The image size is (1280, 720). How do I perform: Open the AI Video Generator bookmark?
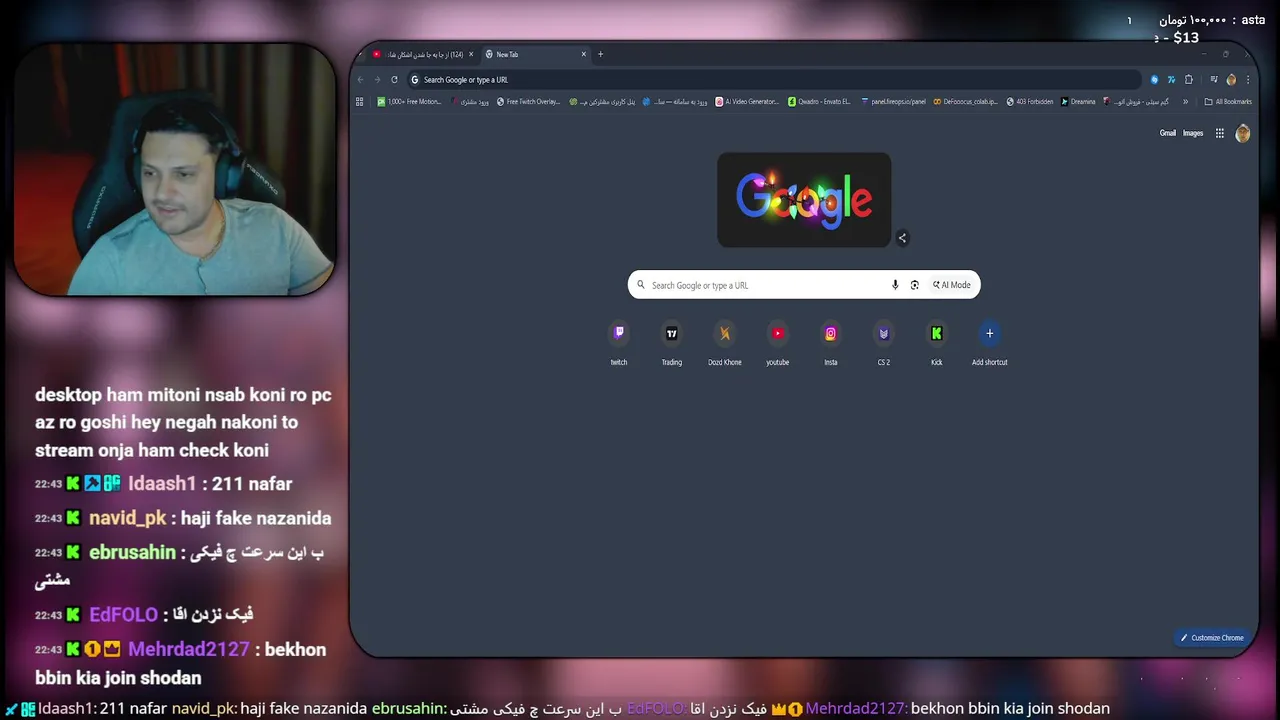747,101
